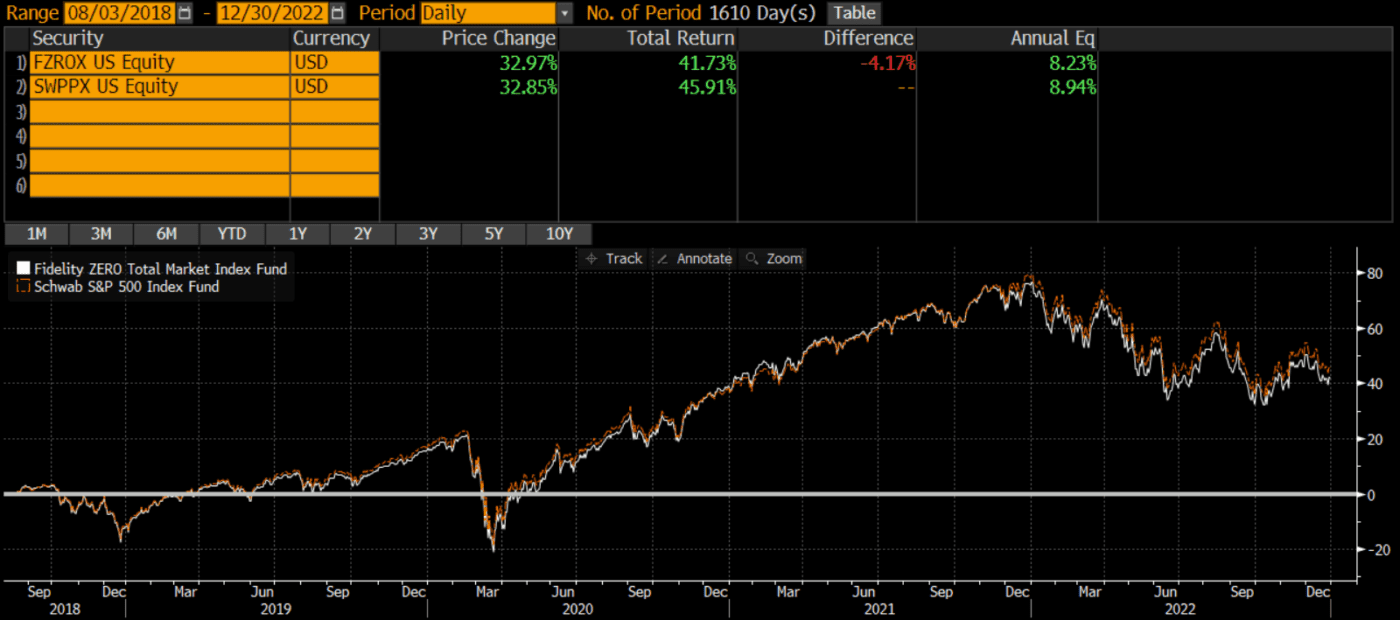The height and width of the screenshot is (620, 1400).
Task: Choose the 3Y time range
Action: coord(428,234)
